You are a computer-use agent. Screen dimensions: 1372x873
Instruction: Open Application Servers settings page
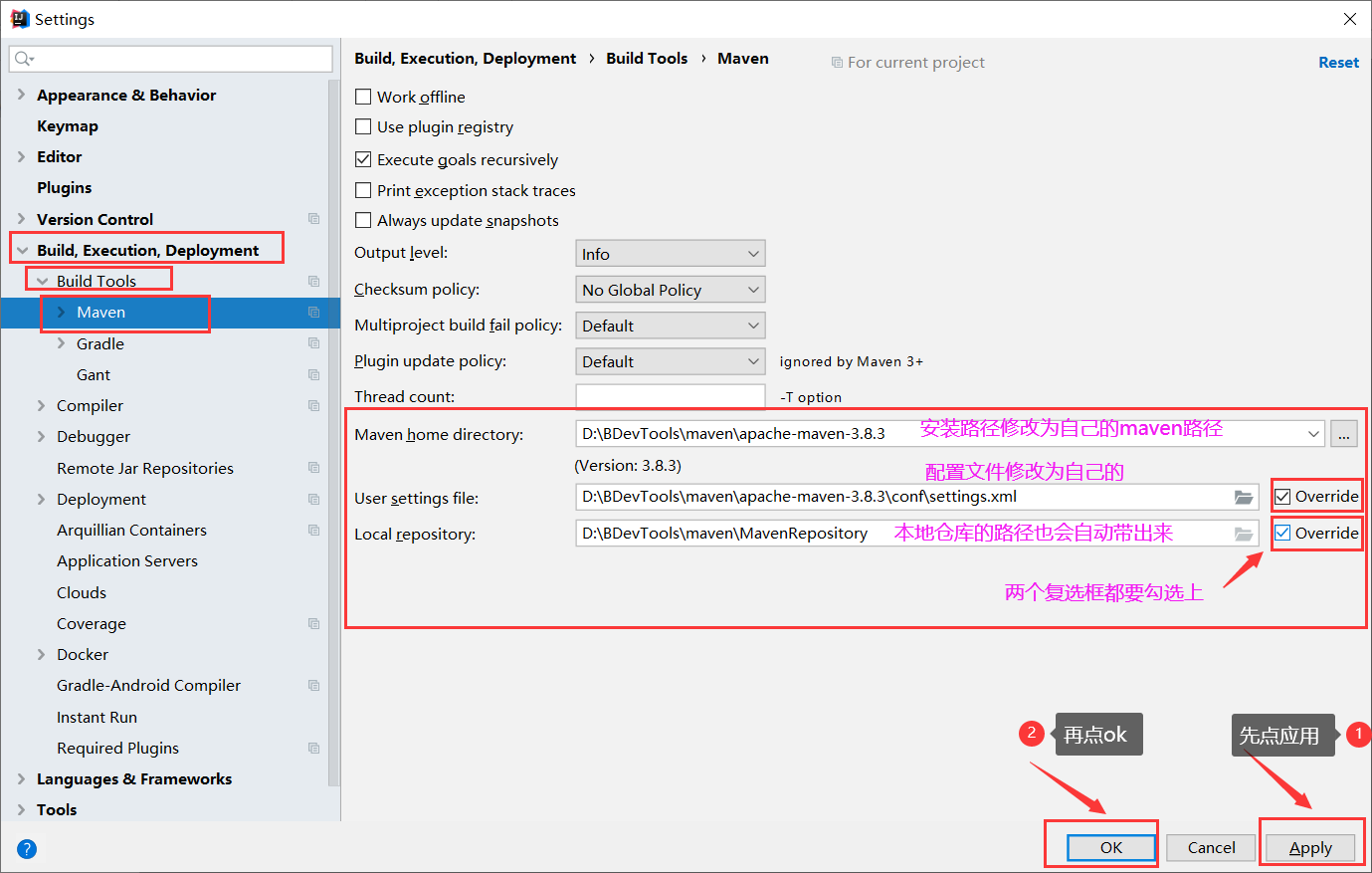point(127,560)
